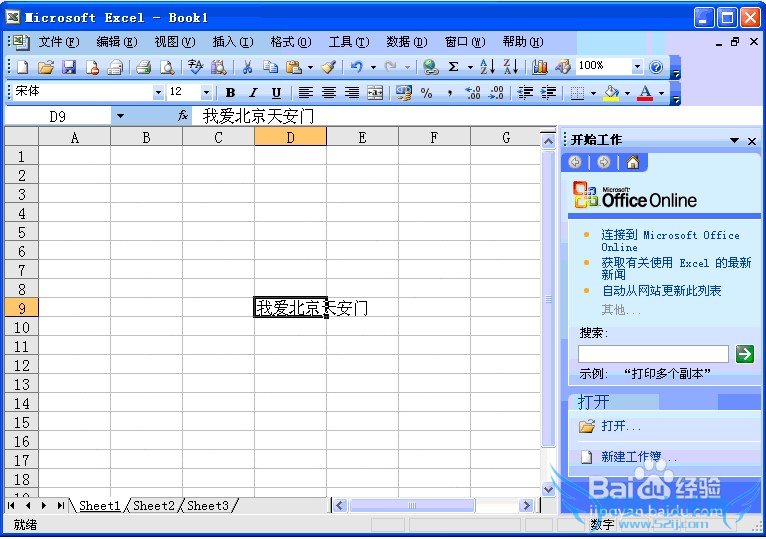Apply percent style format
Screen dimensions: 766x539
coord(426,92)
